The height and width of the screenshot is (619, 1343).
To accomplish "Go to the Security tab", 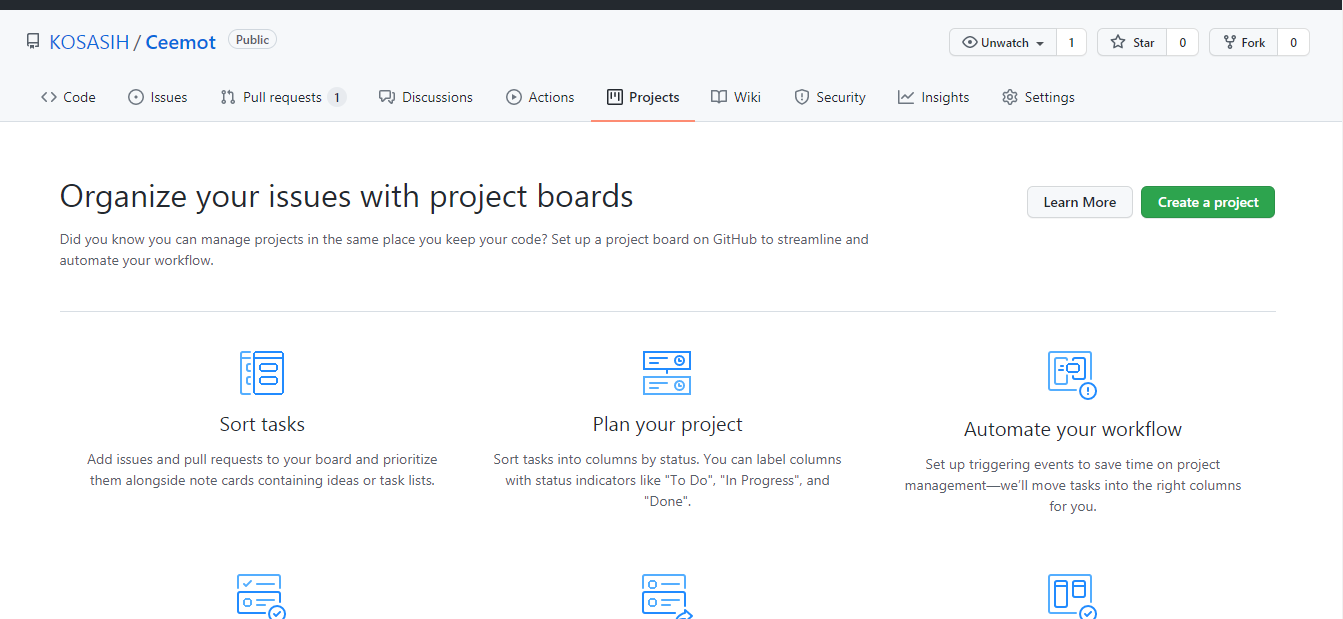I will pyautogui.click(x=830, y=97).
